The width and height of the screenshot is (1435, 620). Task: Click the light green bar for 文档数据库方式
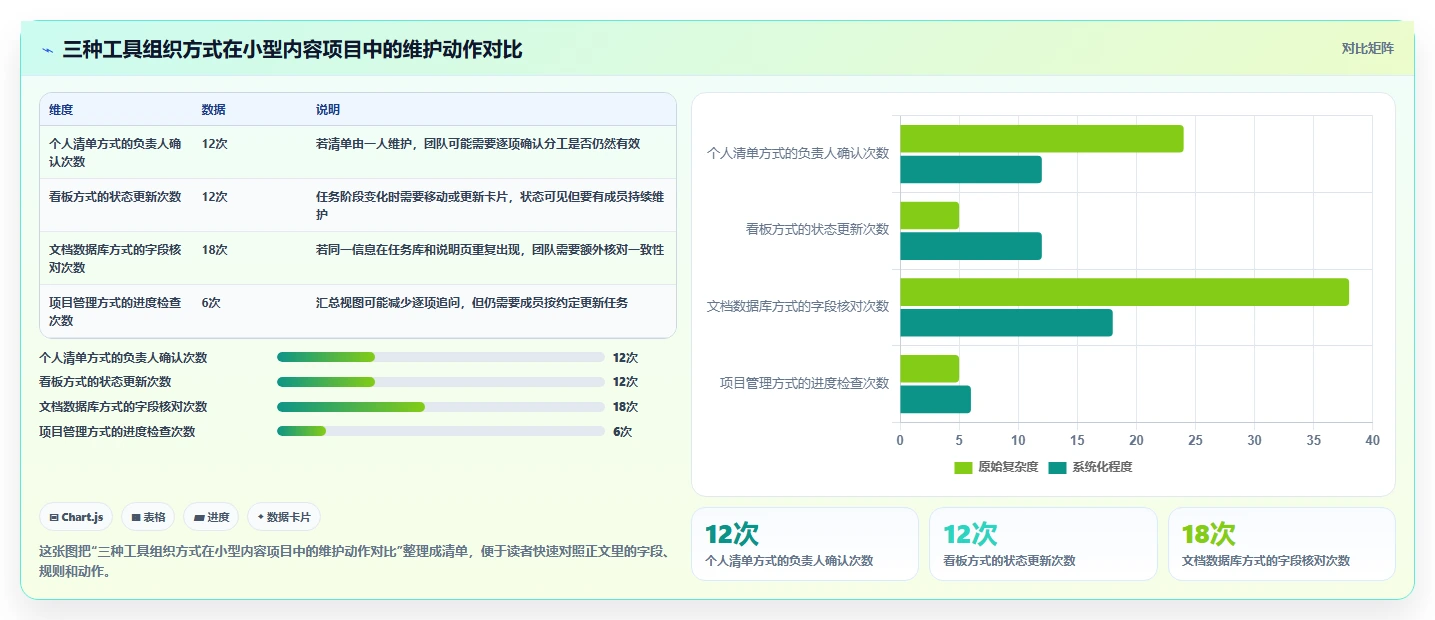[1124, 292]
